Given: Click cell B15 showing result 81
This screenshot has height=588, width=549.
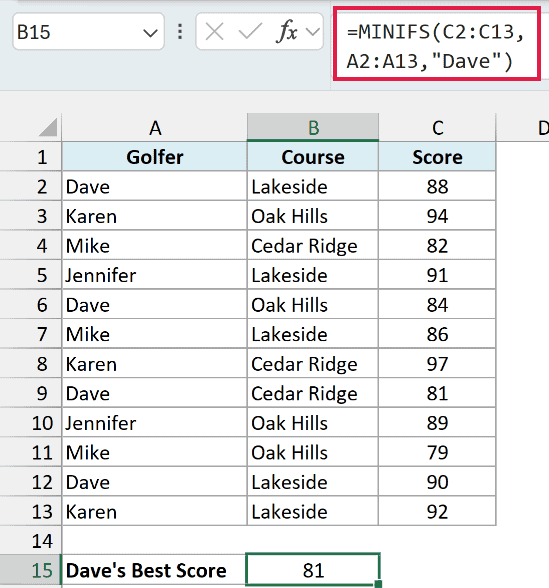Looking at the screenshot, I should pos(313,570).
